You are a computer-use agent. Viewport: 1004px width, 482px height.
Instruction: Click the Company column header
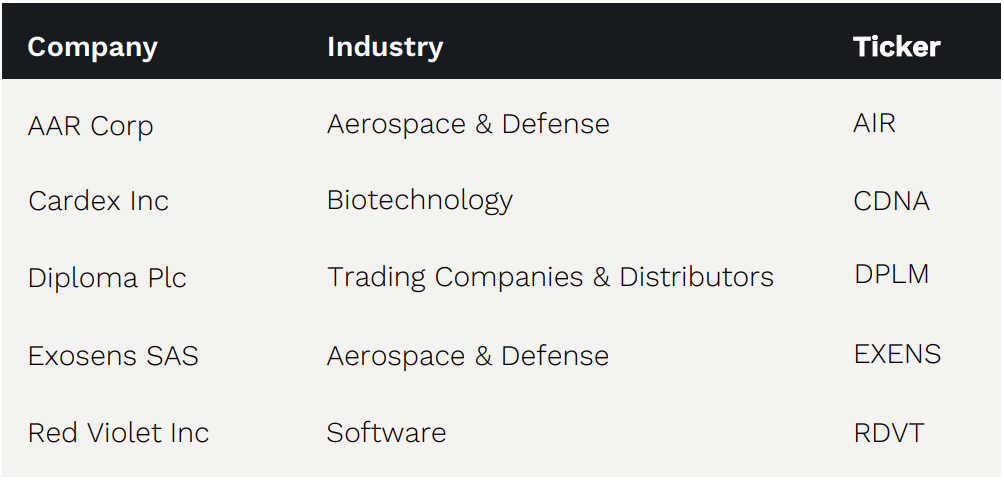click(x=92, y=47)
